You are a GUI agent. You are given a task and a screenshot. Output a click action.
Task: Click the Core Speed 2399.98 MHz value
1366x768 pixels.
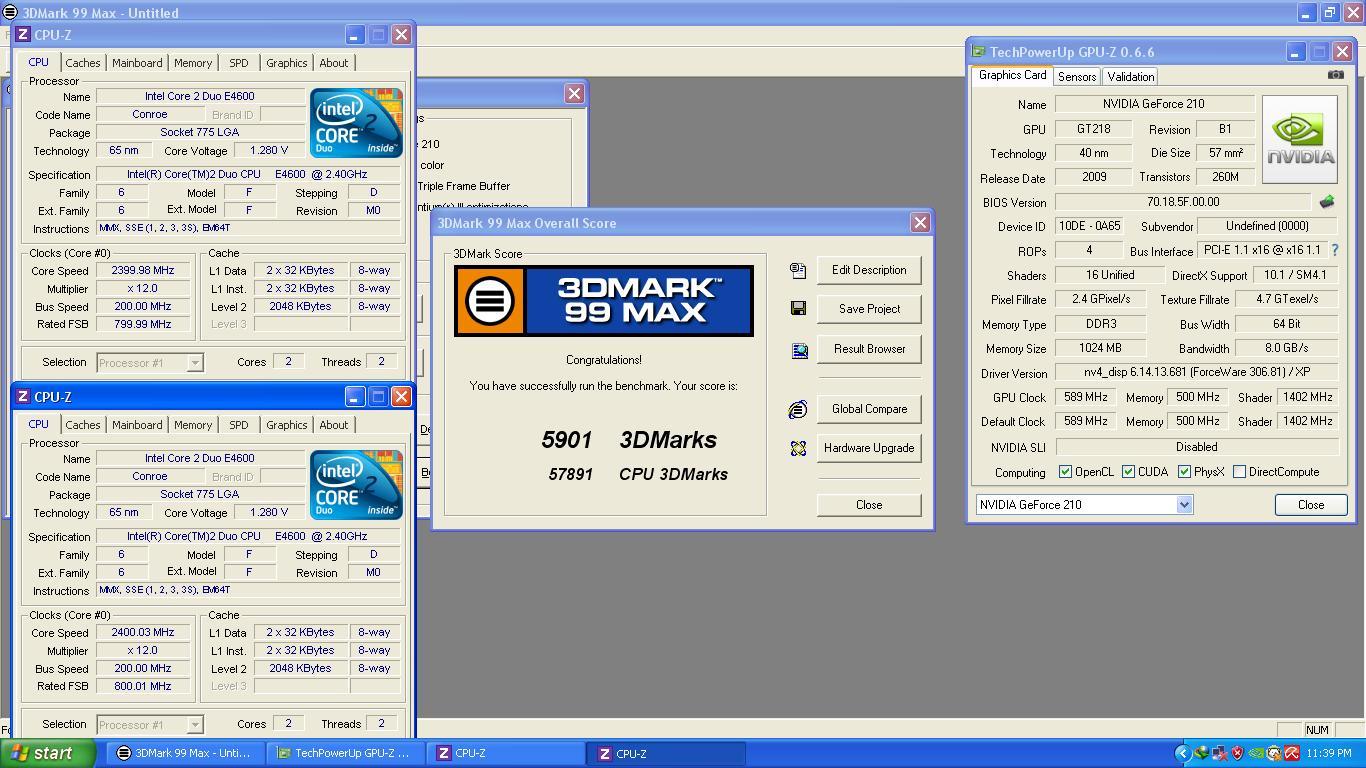143,270
